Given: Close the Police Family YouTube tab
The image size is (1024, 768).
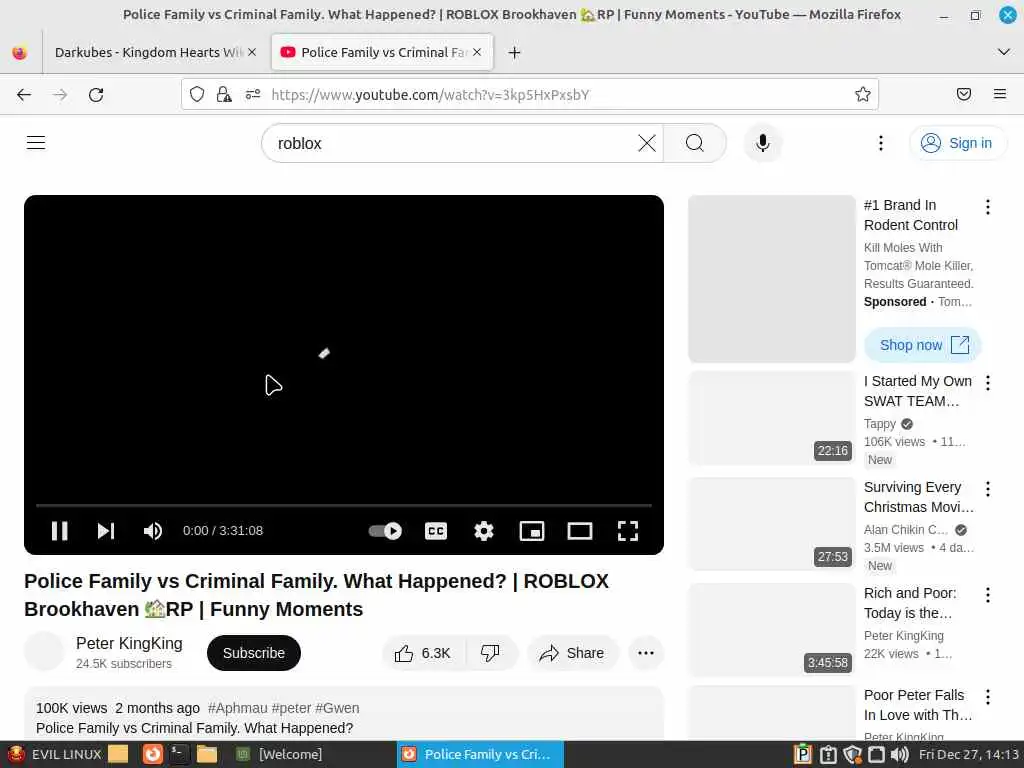Looking at the screenshot, I should tap(477, 52).
